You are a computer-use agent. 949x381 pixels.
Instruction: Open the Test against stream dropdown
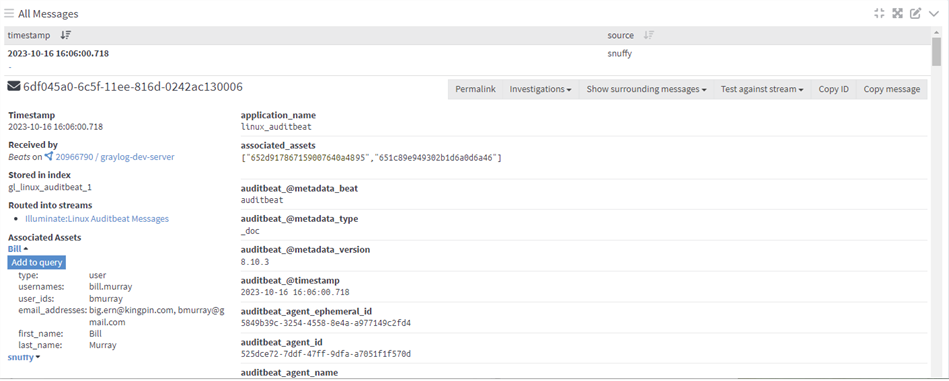[x=763, y=89]
